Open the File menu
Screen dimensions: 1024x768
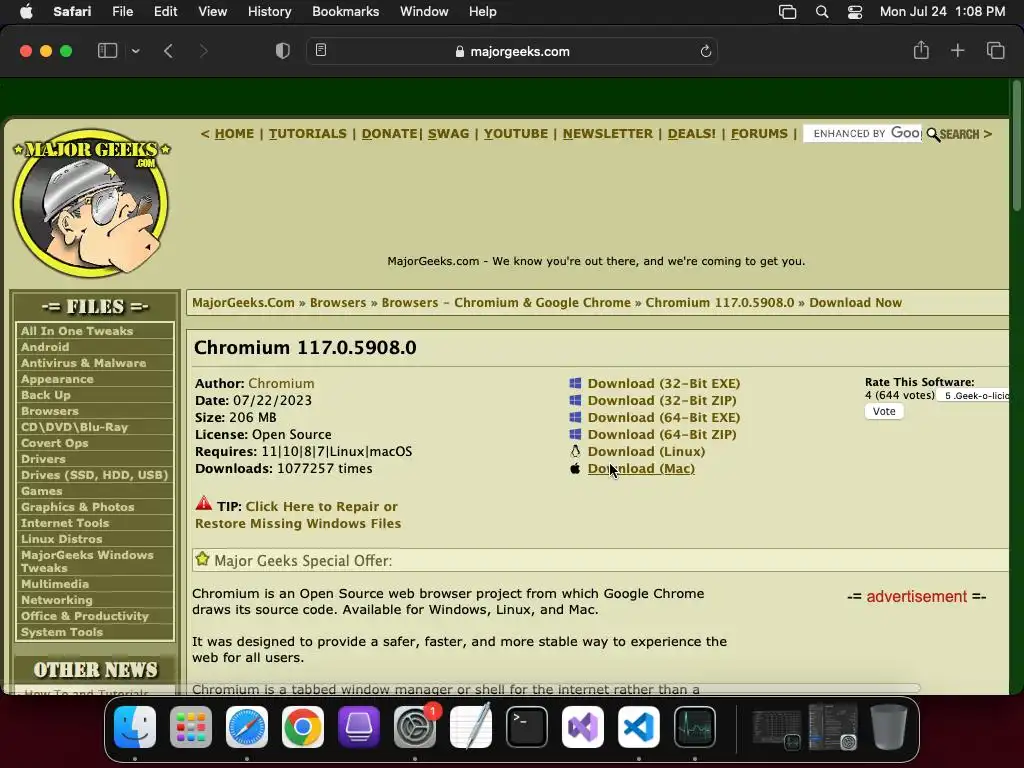click(x=122, y=11)
